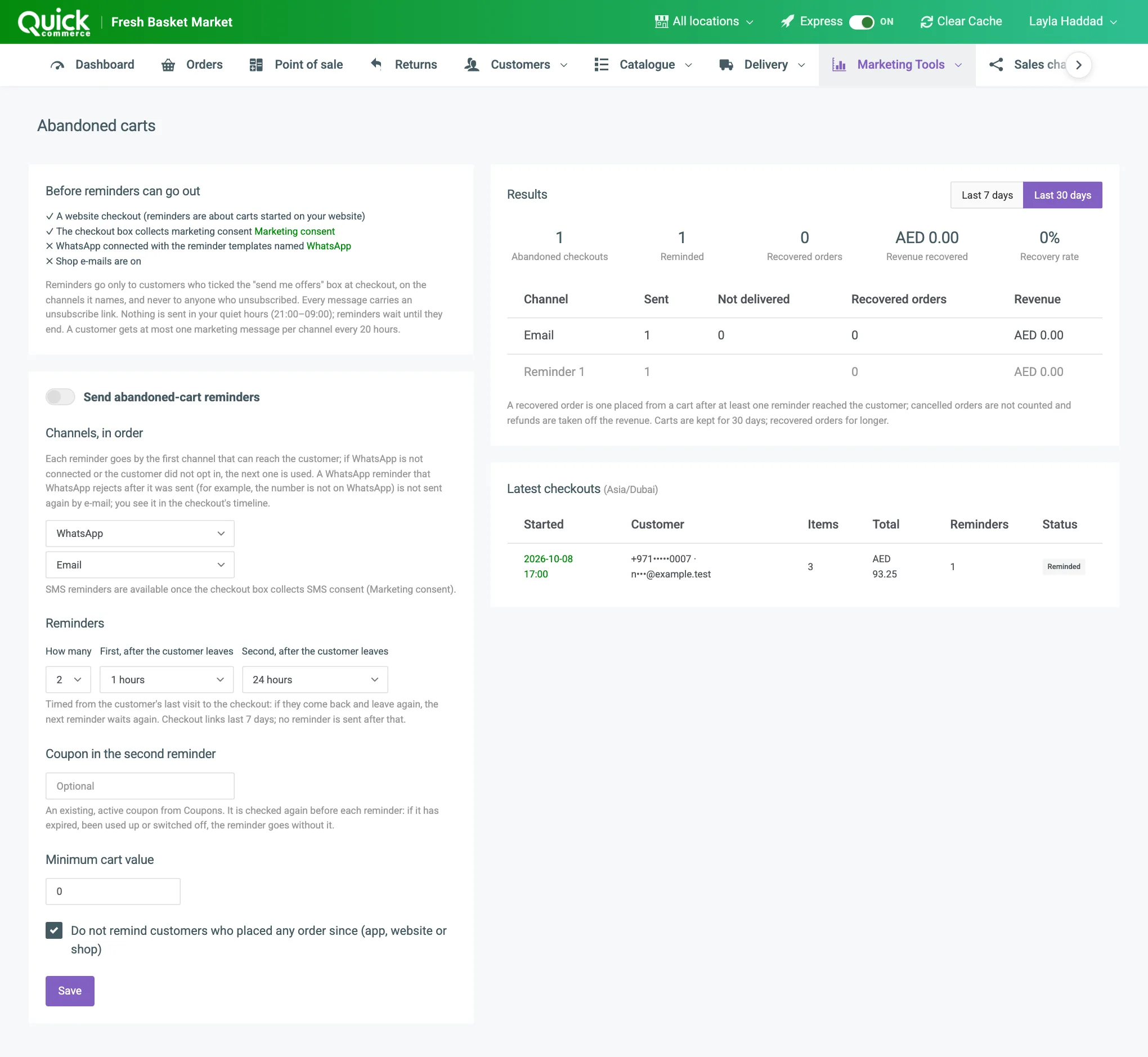Select the Last 7 days filter
This screenshot has width=1148, height=1057.
pyautogui.click(x=986, y=195)
